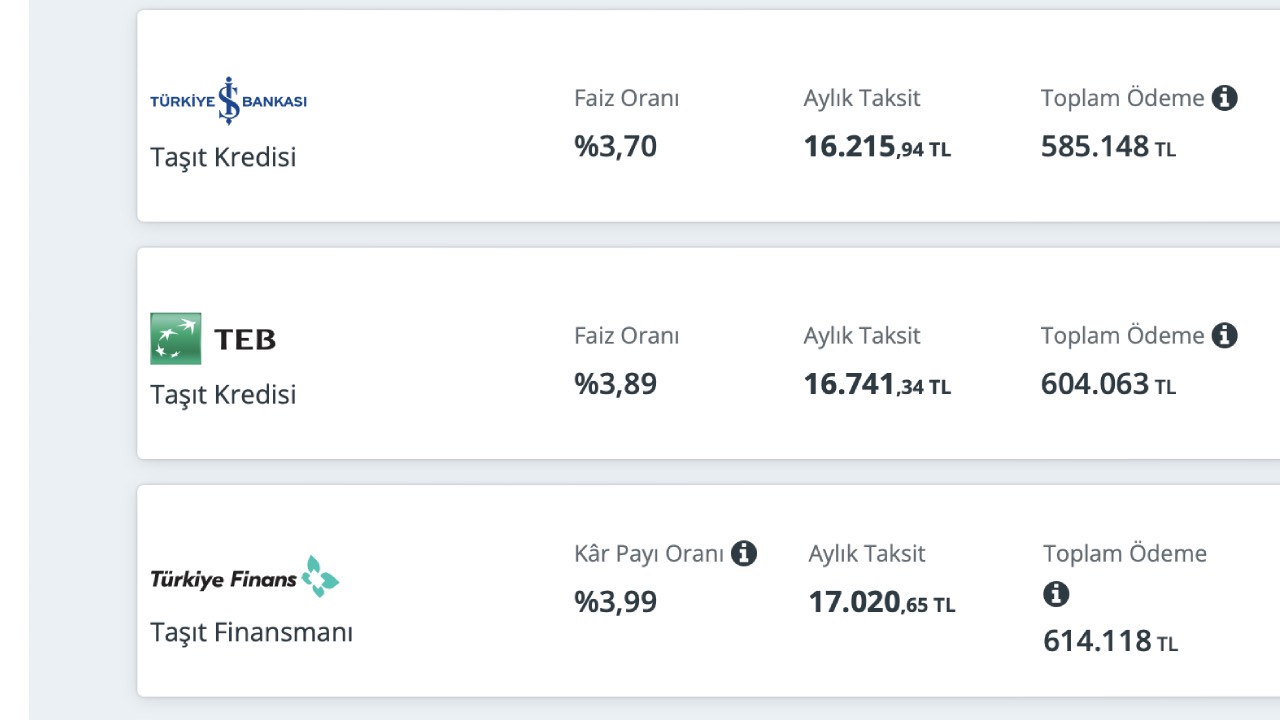The image size is (1280, 720).
Task: Click the %3,89 interest rate value
Action: click(615, 384)
